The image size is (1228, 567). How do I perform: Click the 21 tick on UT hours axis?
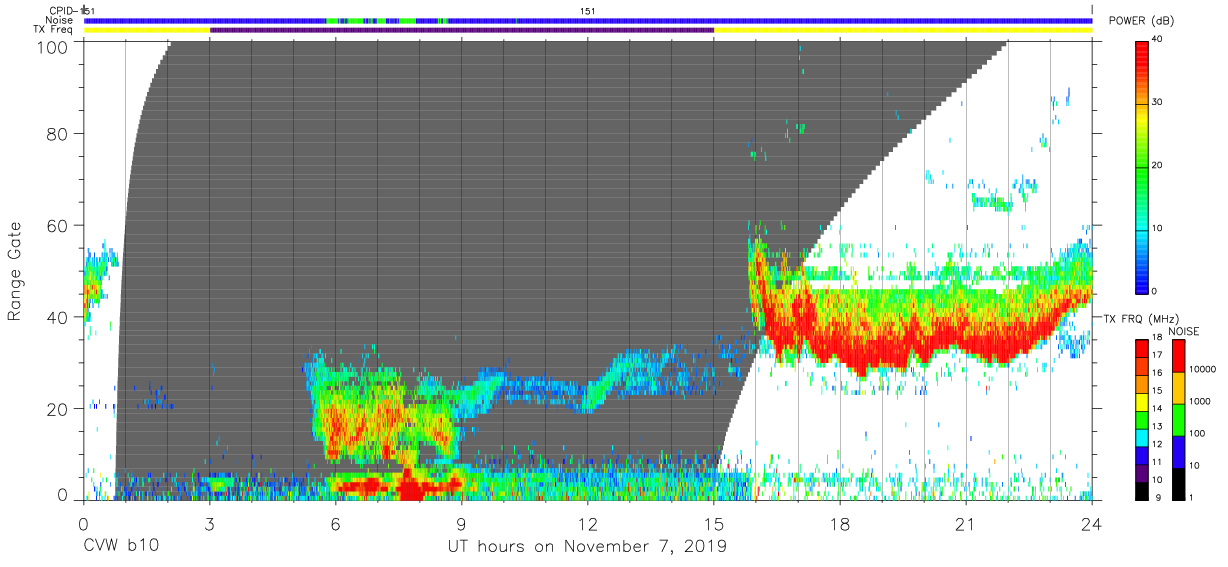tap(966, 524)
